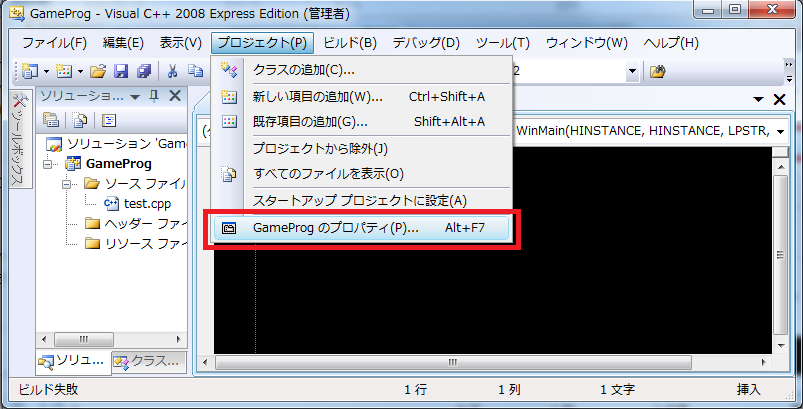
Task: Choose 新しい項目の追加(W)... menu entry
Action: pos(362,96)
